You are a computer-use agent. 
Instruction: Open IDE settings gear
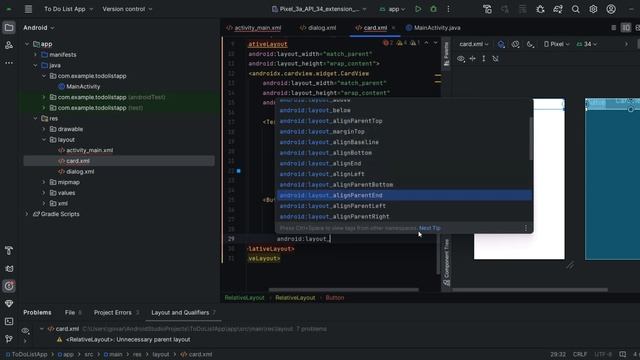click(593, 9)
